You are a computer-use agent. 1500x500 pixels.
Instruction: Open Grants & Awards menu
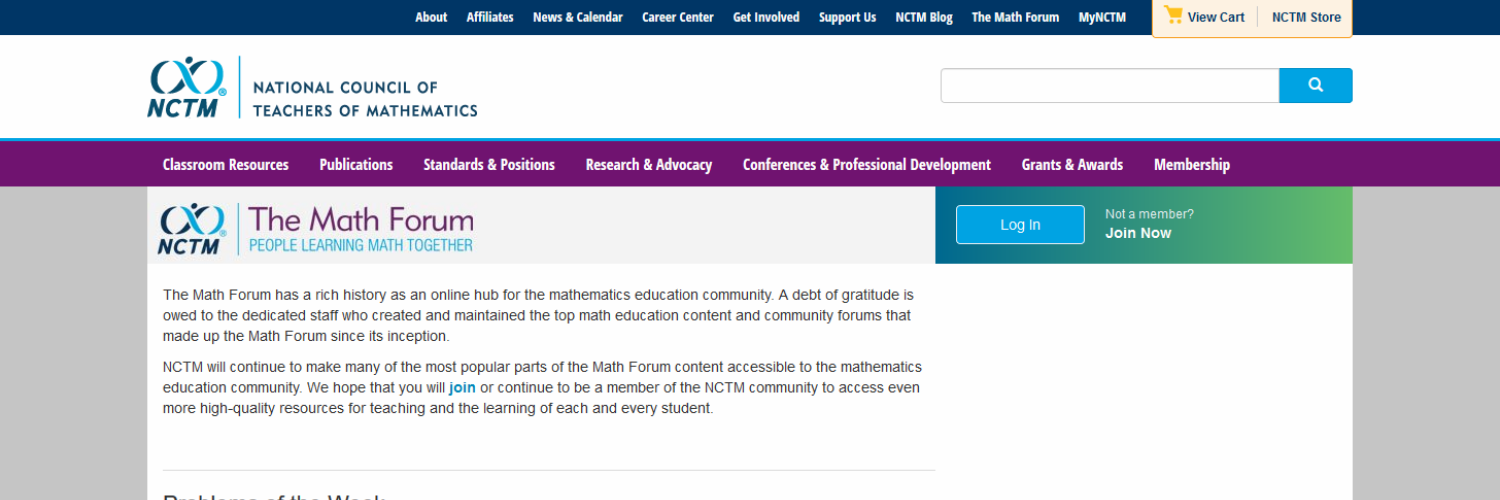point(1072,165)
